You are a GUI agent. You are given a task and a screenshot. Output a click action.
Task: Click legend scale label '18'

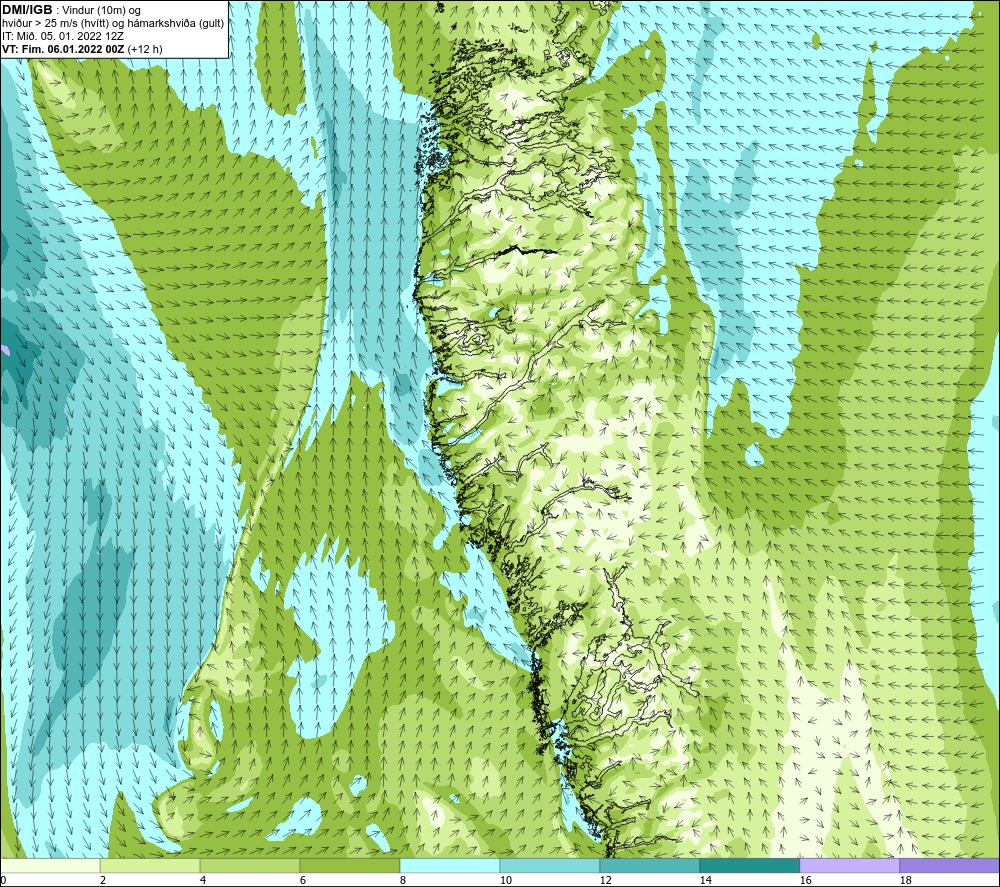pyautogui.click(x=905, y=881)
